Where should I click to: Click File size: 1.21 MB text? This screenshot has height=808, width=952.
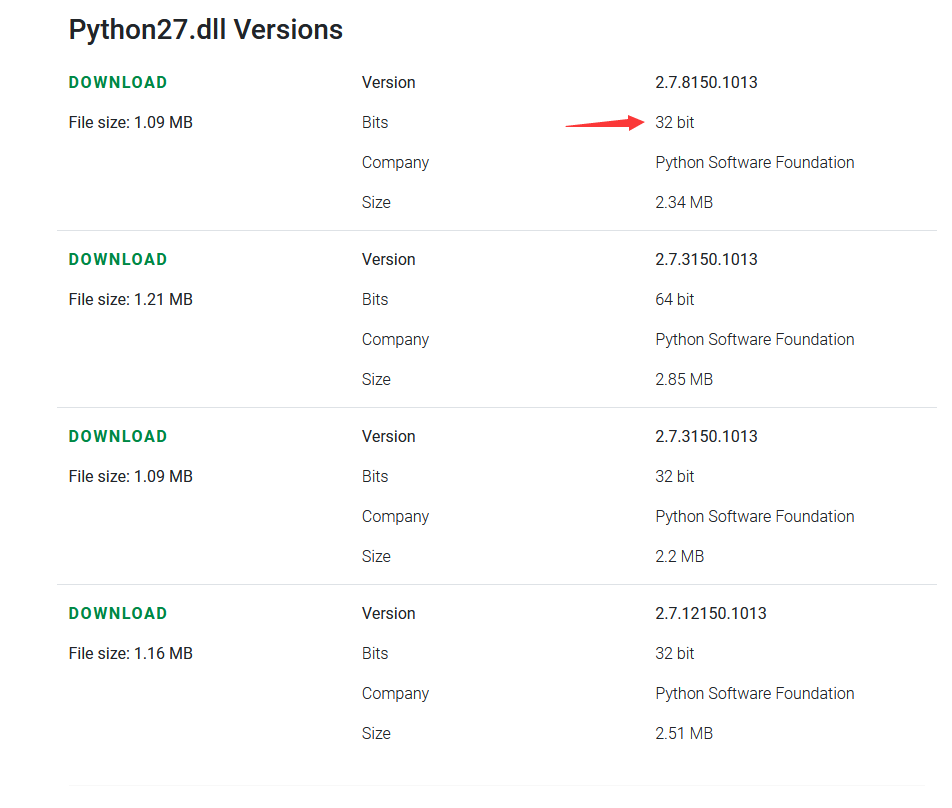[130, 299]
